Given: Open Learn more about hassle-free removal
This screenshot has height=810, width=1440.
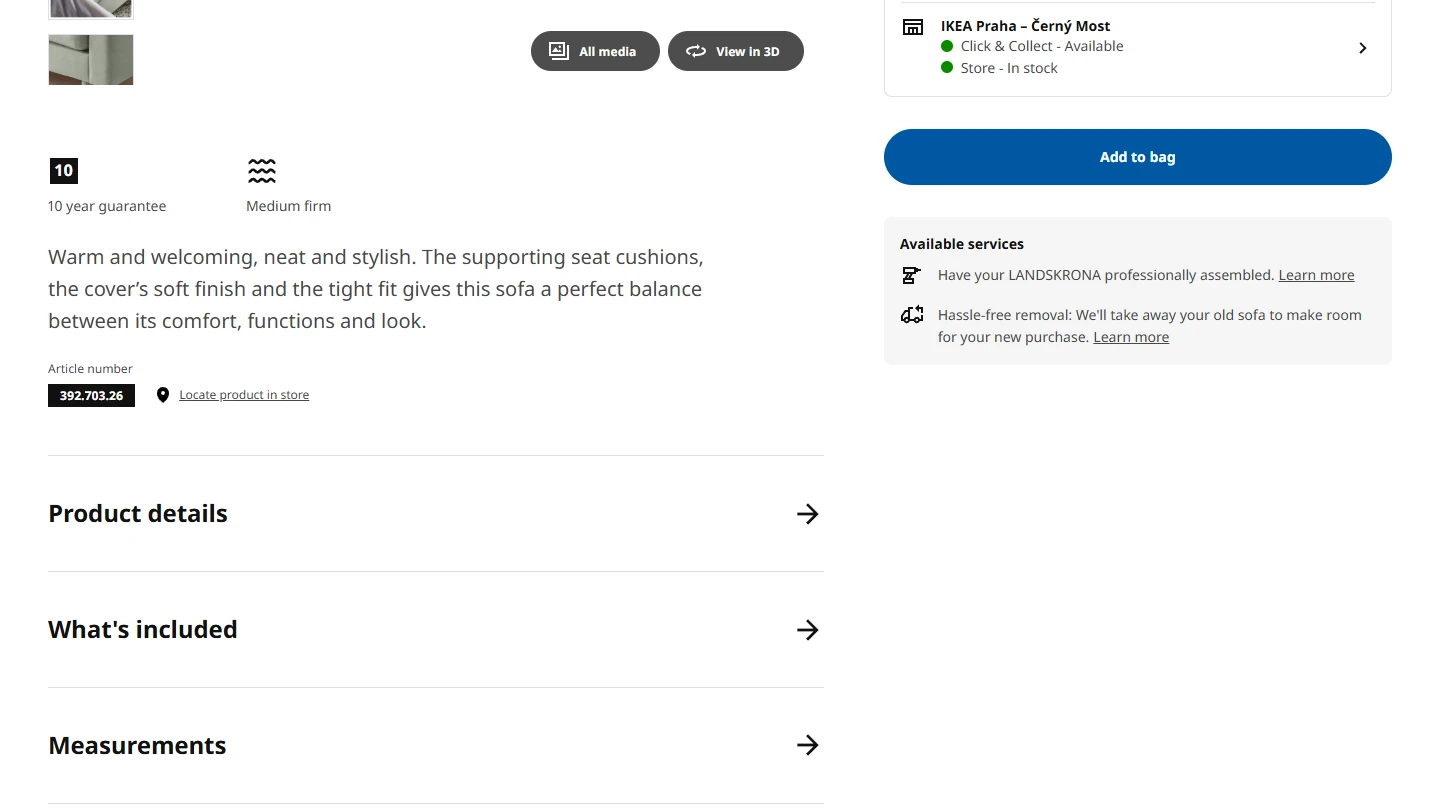Looking at the screenshot, I should coord(1131,337).
